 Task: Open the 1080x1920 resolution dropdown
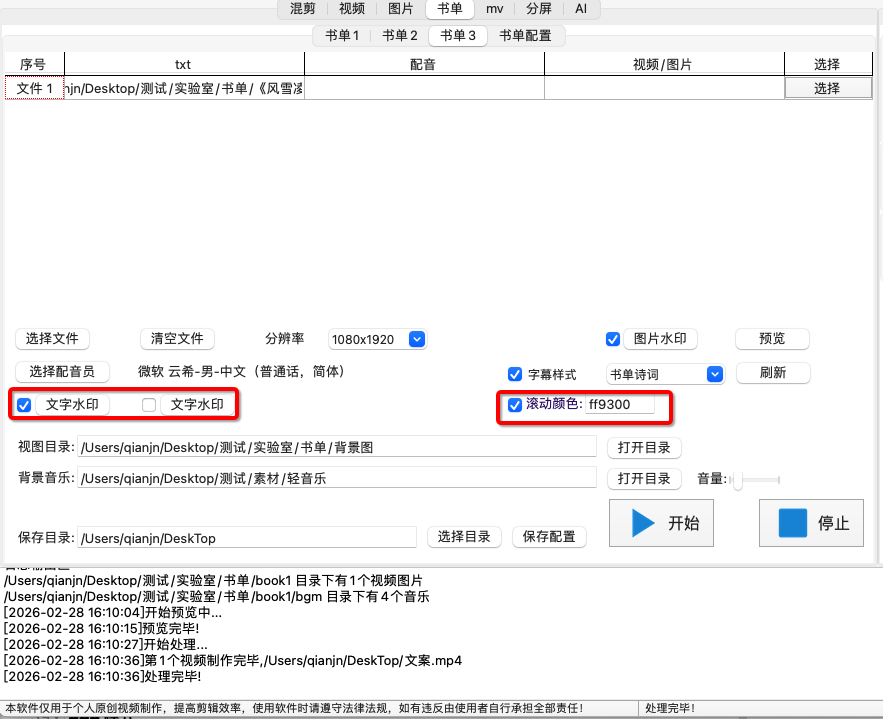point(417,339)
